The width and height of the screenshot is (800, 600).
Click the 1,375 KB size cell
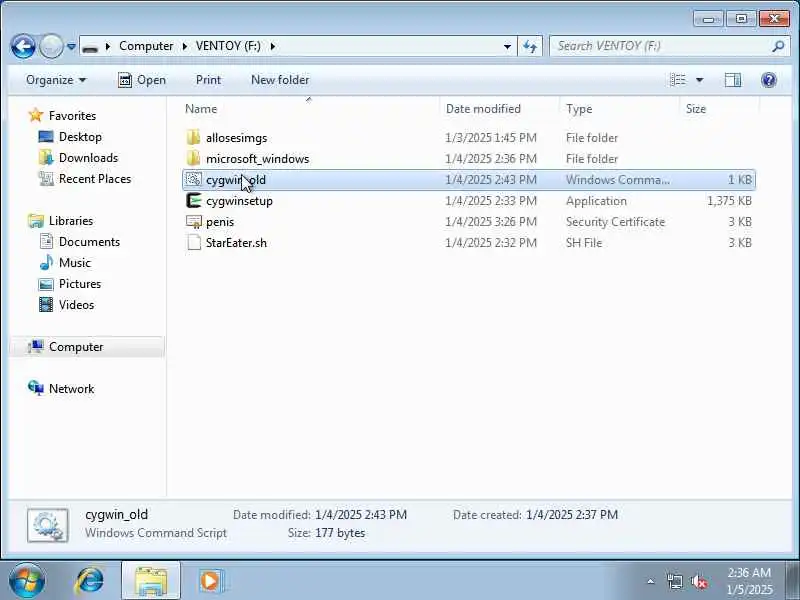click(x=729, y=201)
